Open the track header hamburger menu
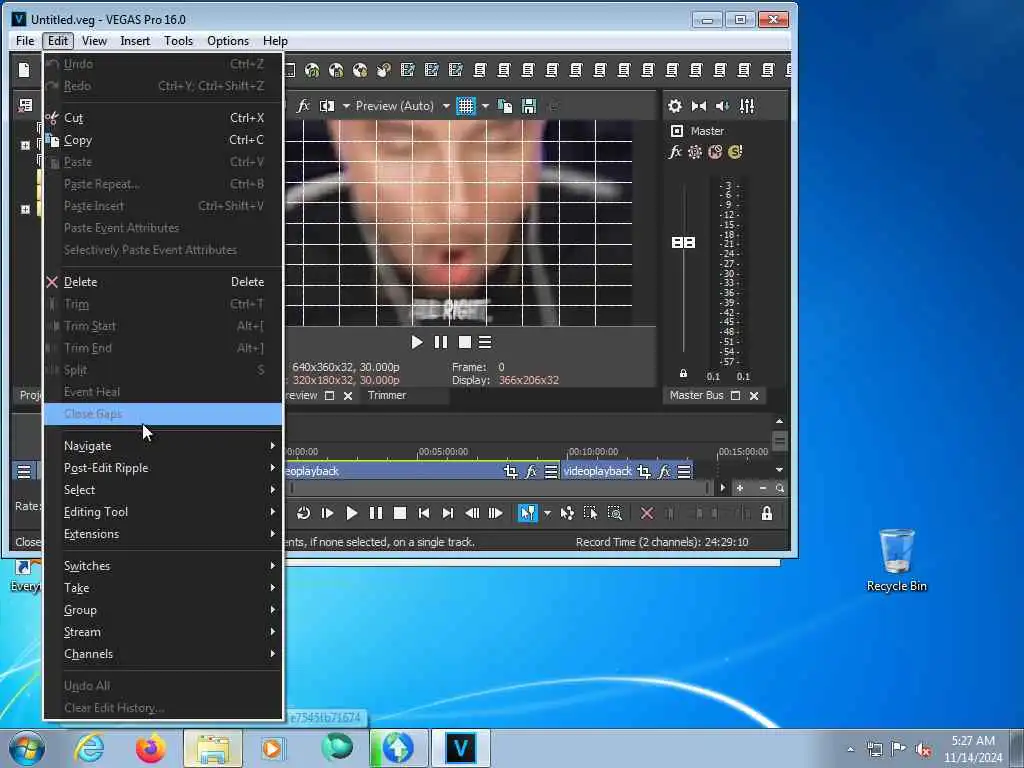 point(24,471)
